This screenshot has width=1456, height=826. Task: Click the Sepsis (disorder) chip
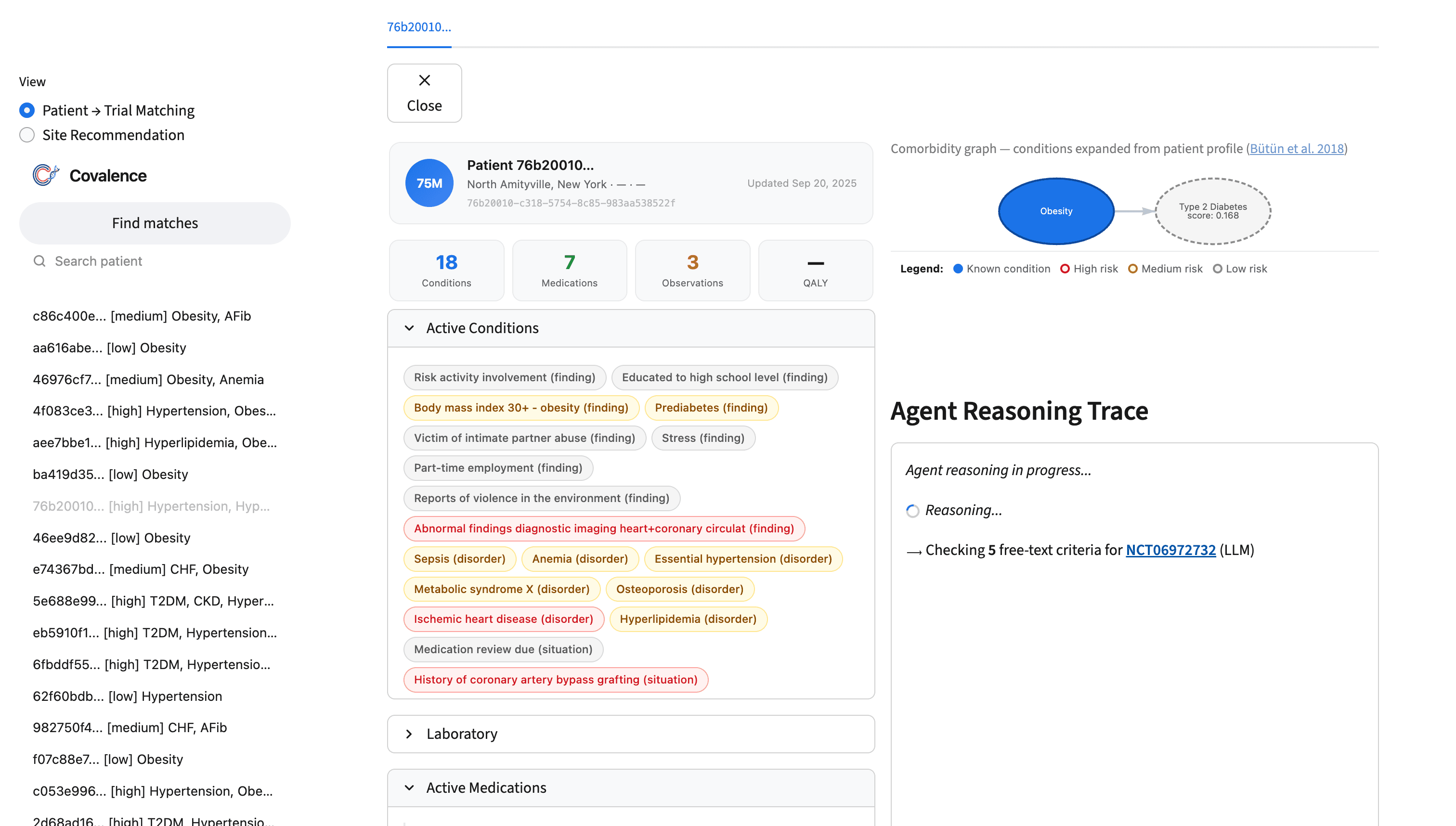coord(460,559)
